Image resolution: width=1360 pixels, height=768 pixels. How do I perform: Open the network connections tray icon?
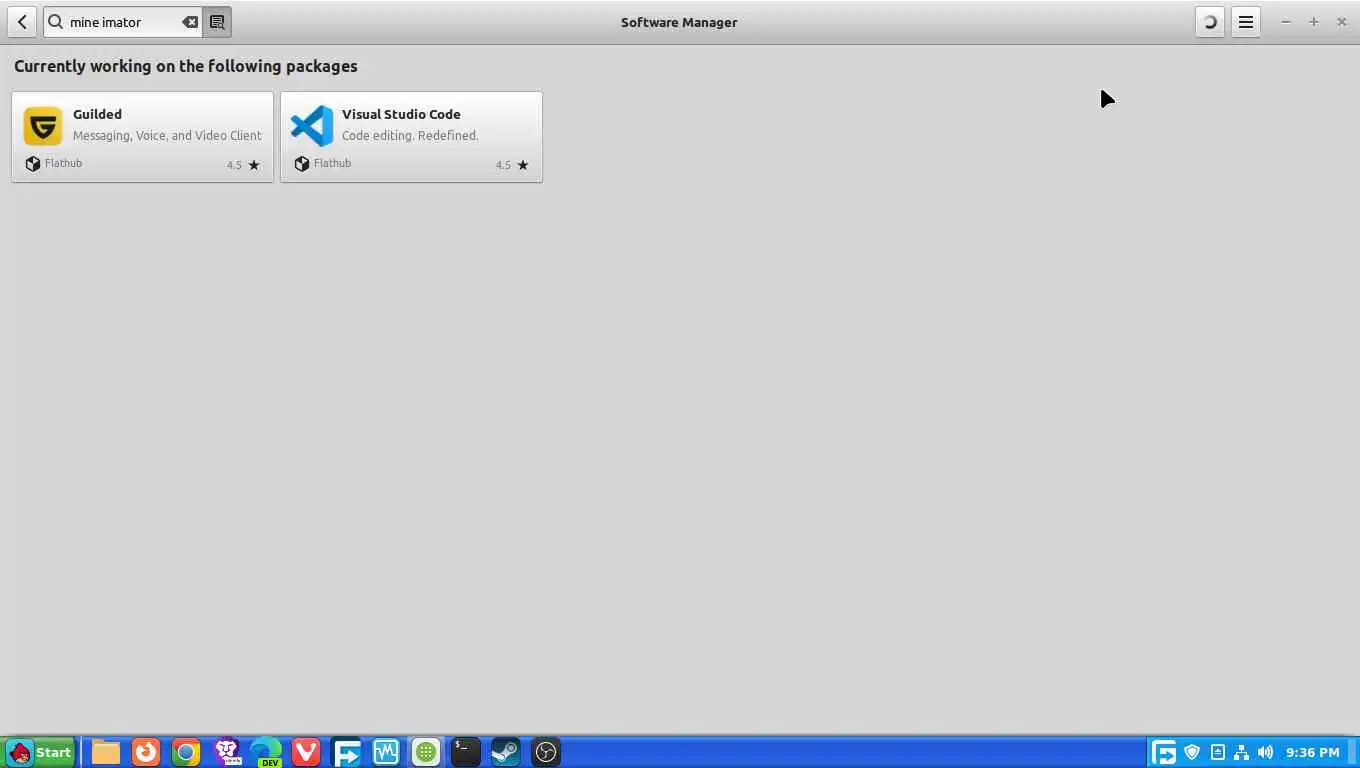(x=1241, y=752)
